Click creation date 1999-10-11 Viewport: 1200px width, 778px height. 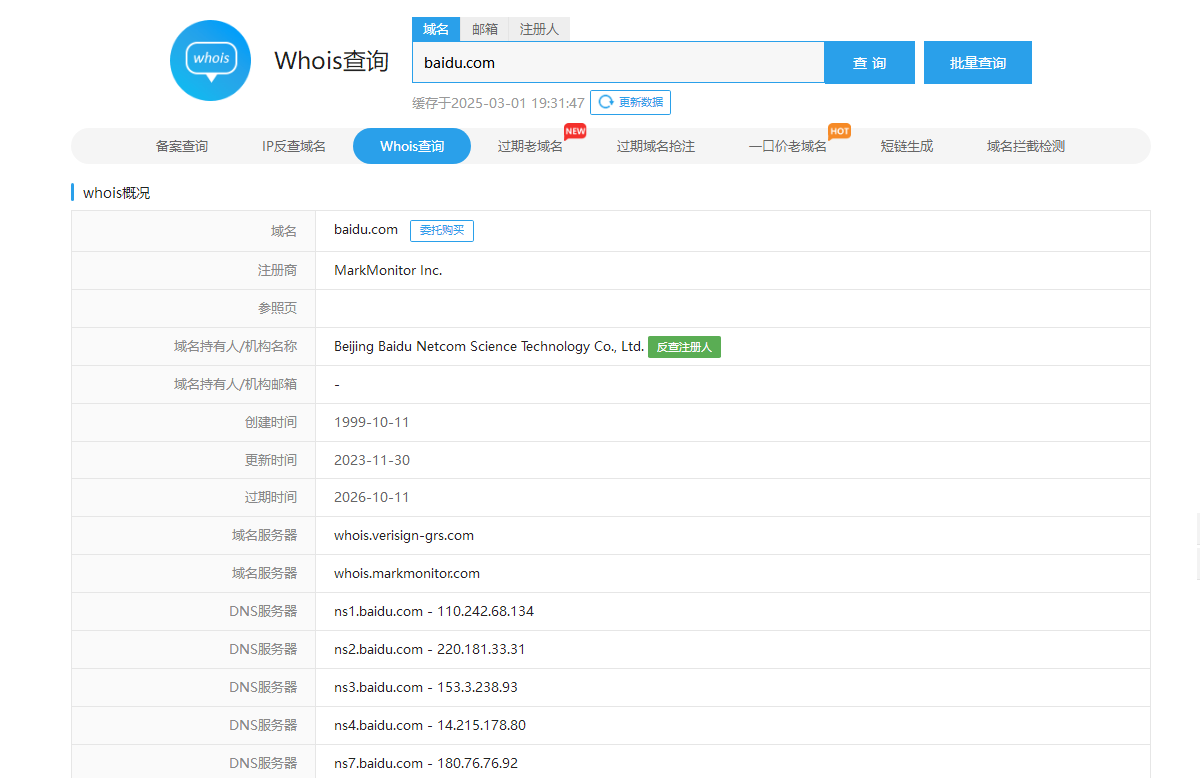[372, 422]
